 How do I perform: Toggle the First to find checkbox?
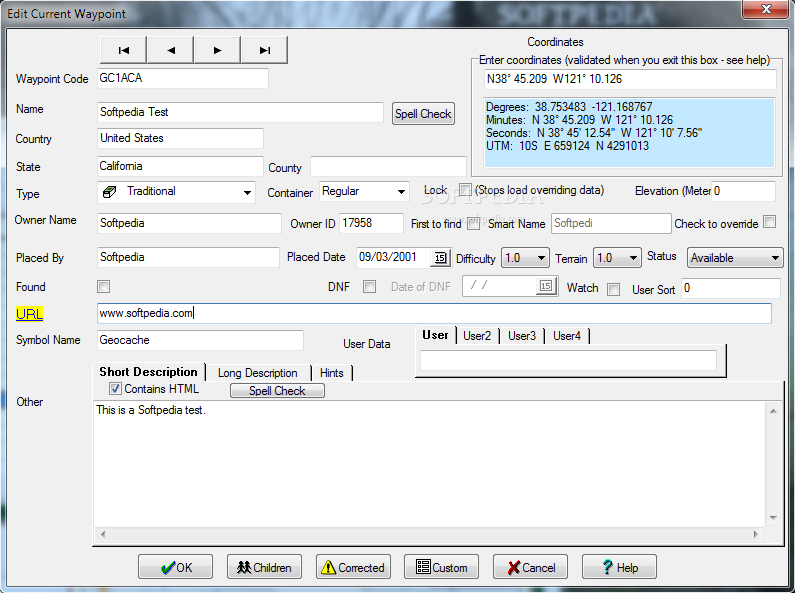click(x=474, y=224)
